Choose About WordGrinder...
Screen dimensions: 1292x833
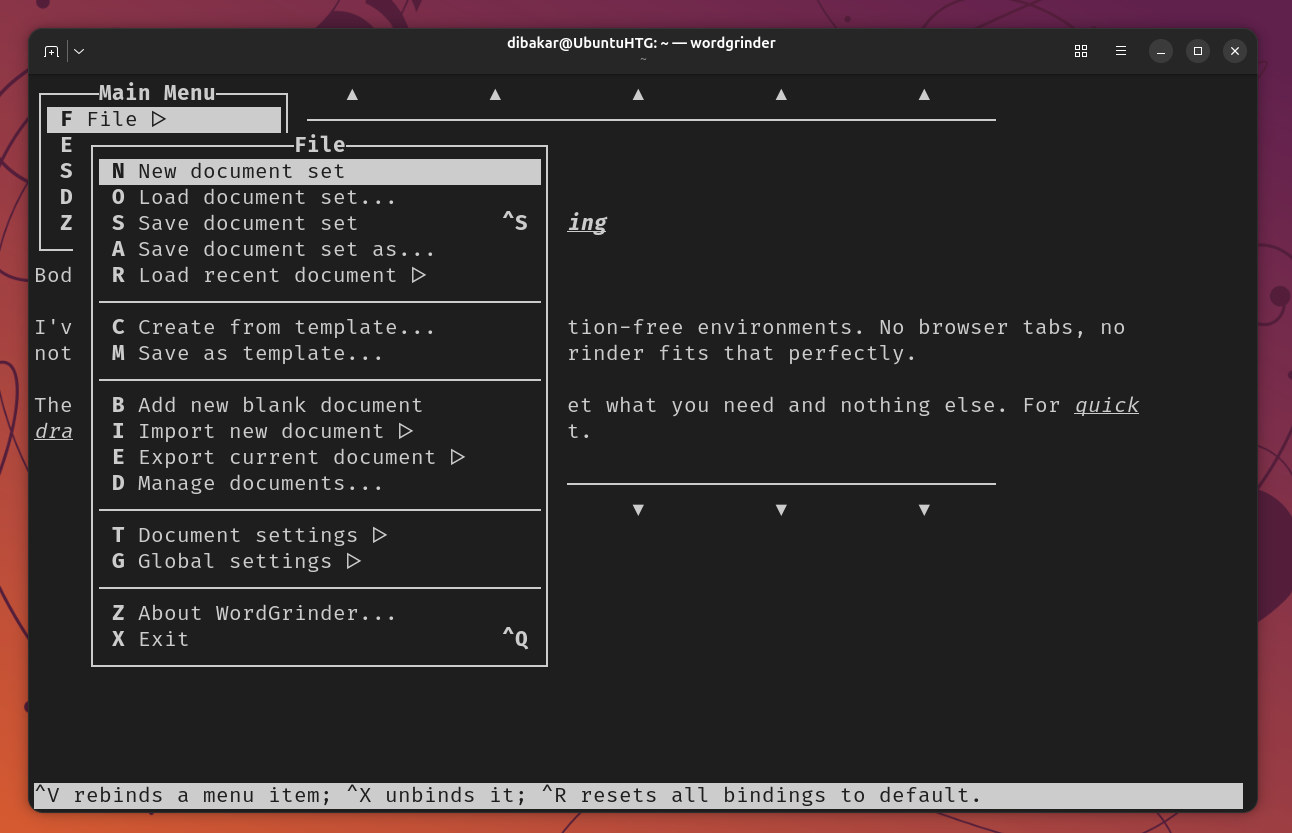[320, 614]
